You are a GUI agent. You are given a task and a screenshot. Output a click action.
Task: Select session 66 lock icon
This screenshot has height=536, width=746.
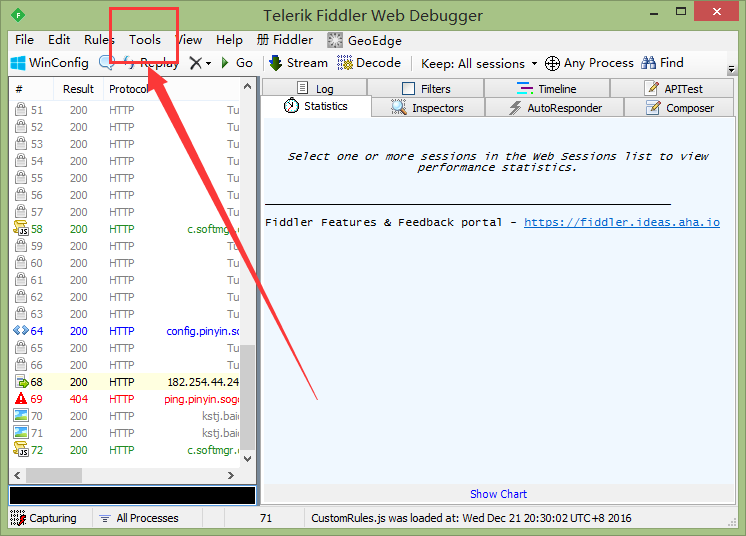[21, 364]
